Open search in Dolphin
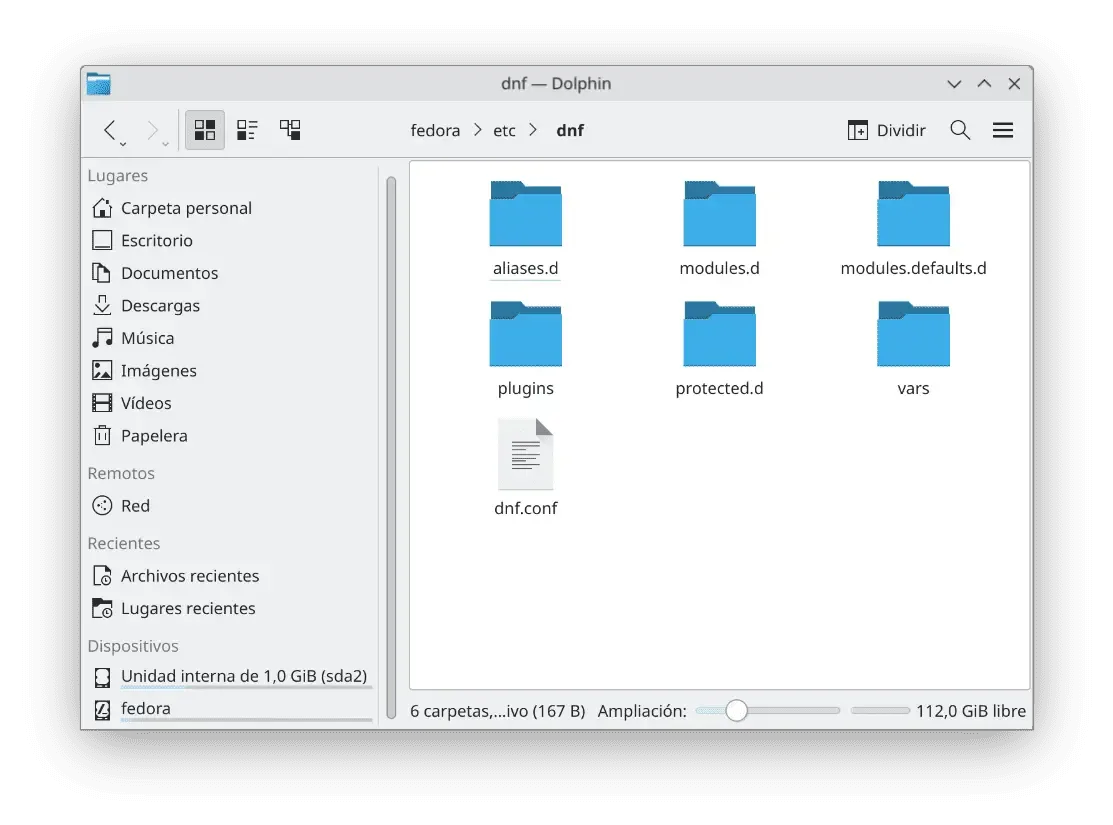The image size is (1113, 825). pos(960,130)
